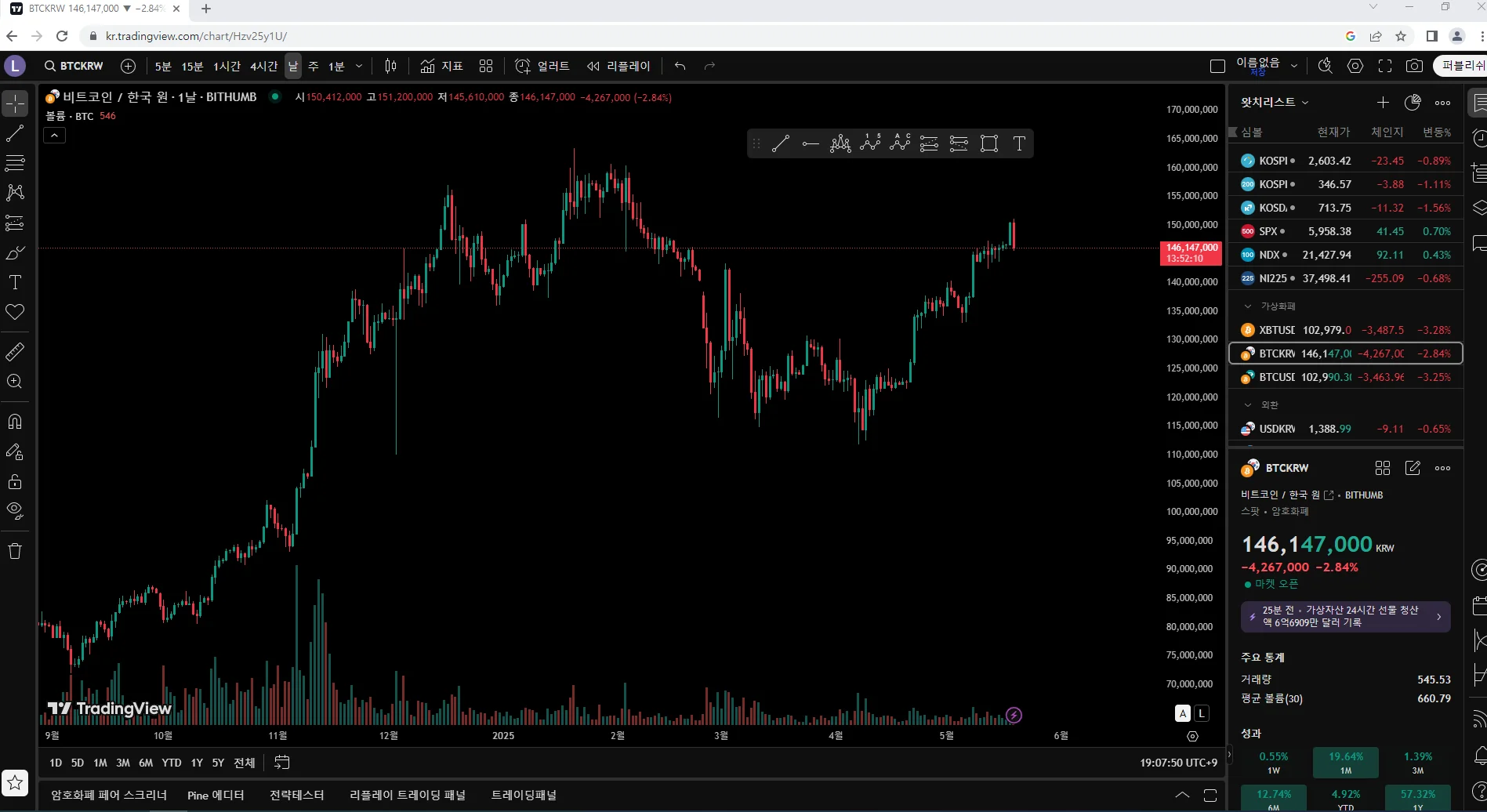Take a chart snapshot with camera icon

click(1414, 66)
